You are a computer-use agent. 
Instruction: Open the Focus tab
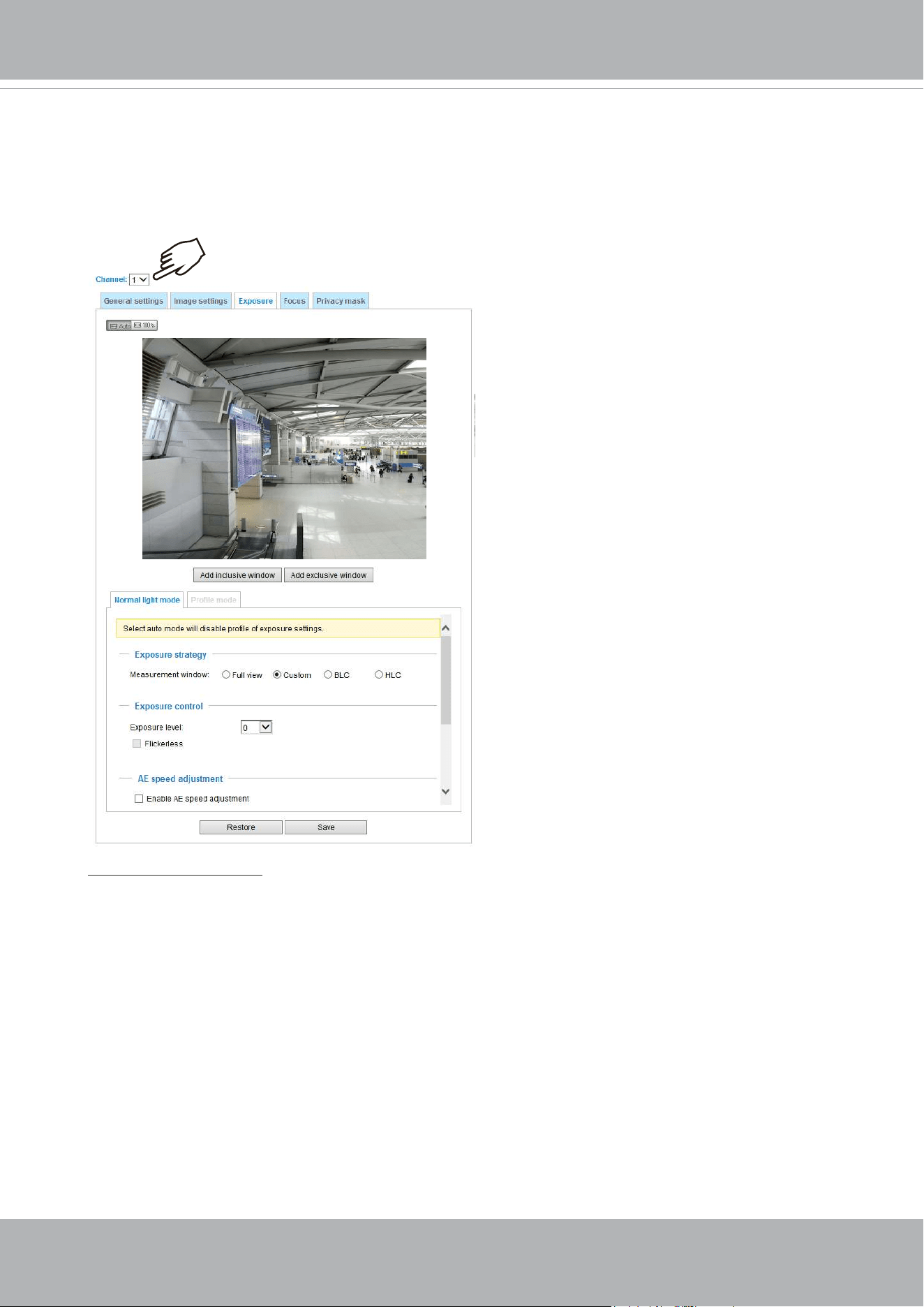295,301
